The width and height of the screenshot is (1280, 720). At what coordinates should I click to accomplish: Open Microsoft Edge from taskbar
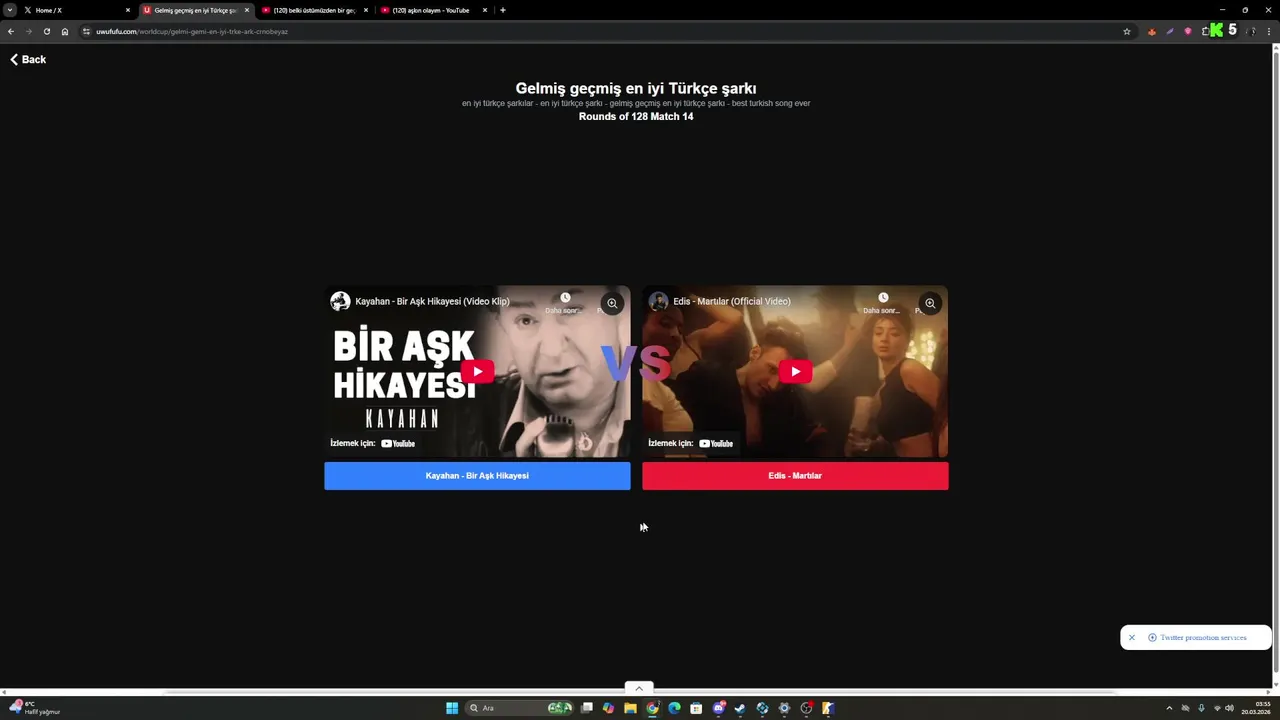[x=674, y=708]
